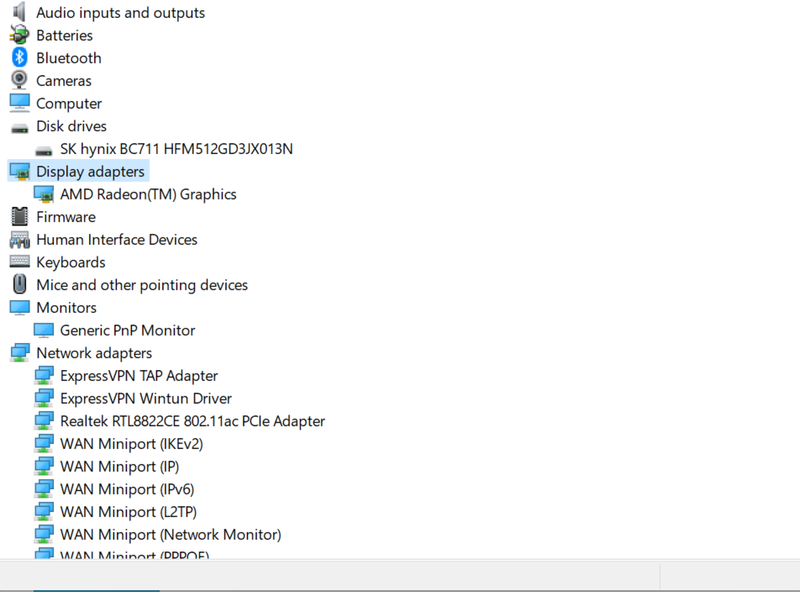The image size is (800, 592).
Task: Click the Disk drives category icon
Action: point(19,128)
